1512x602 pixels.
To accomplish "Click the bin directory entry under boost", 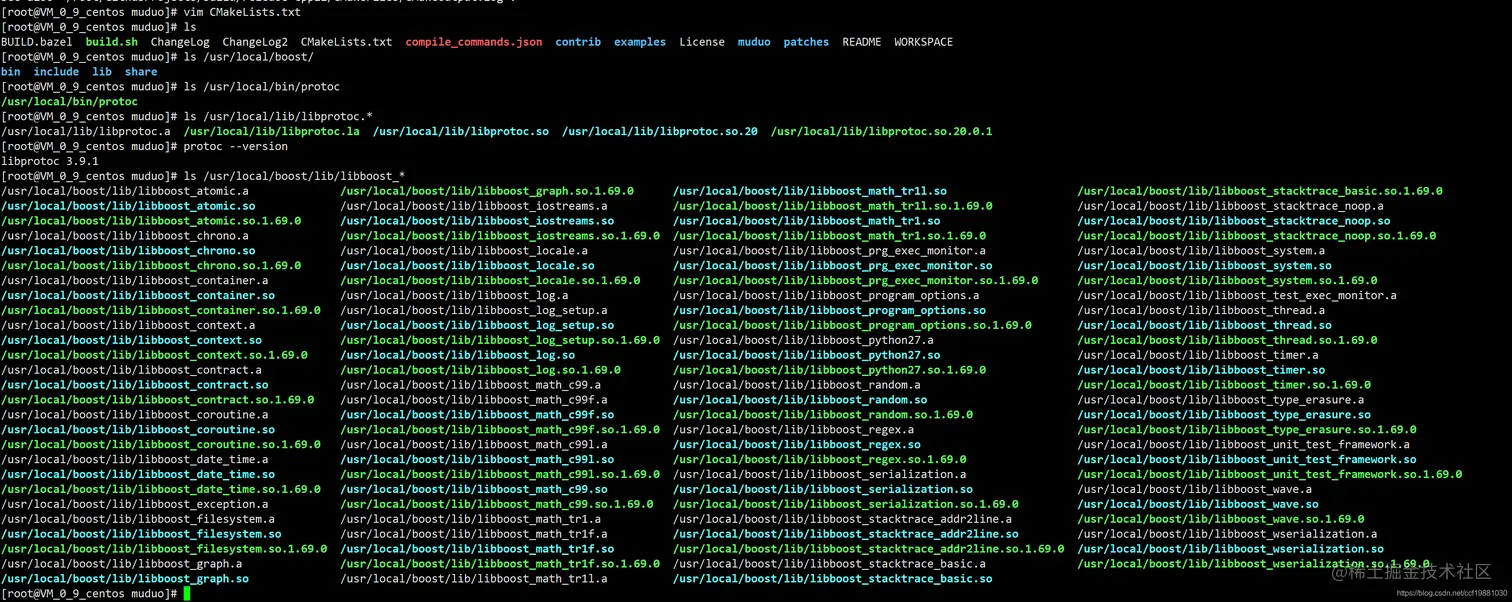I will tap(11, 72).
